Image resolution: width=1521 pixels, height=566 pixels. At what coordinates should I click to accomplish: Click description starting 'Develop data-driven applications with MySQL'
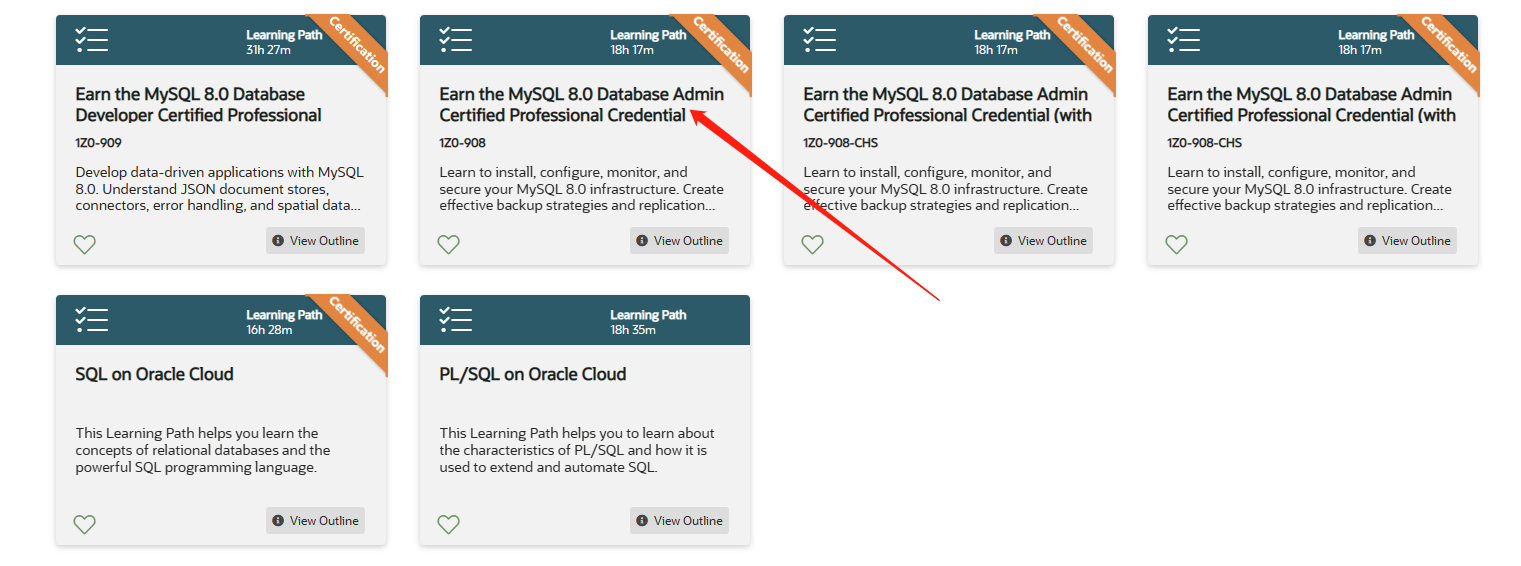point(218,189)
